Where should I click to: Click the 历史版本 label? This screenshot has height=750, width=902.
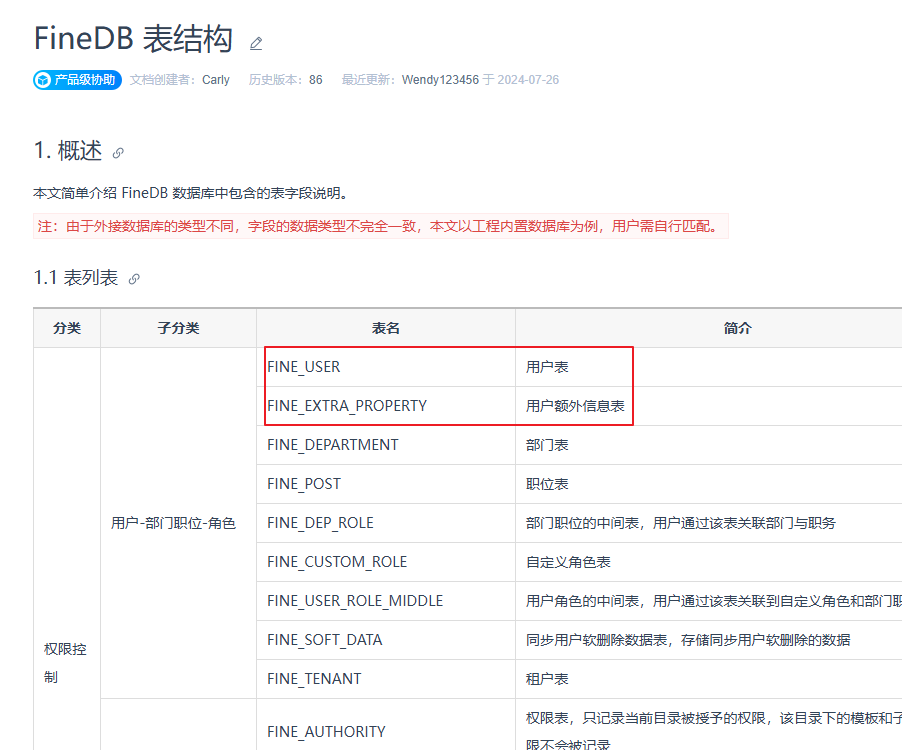tap(276, 80)
